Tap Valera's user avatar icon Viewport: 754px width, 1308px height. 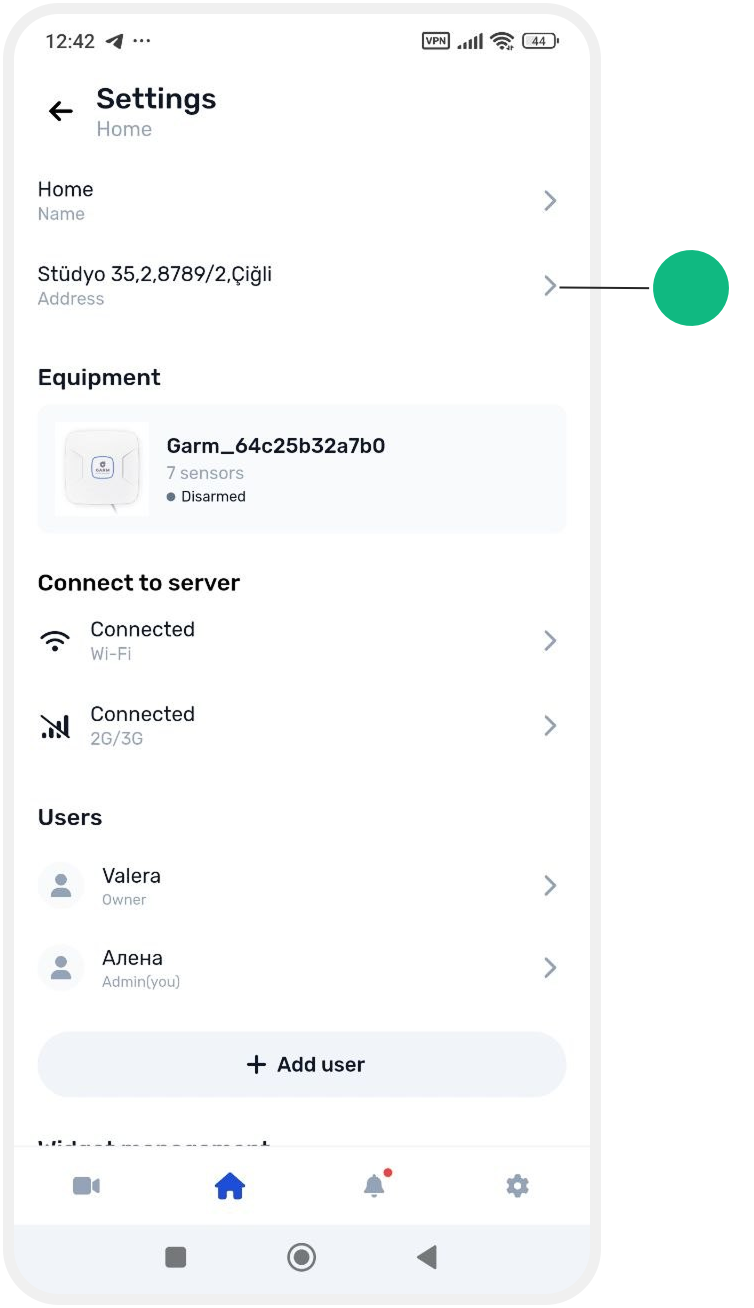coord(61,885)
